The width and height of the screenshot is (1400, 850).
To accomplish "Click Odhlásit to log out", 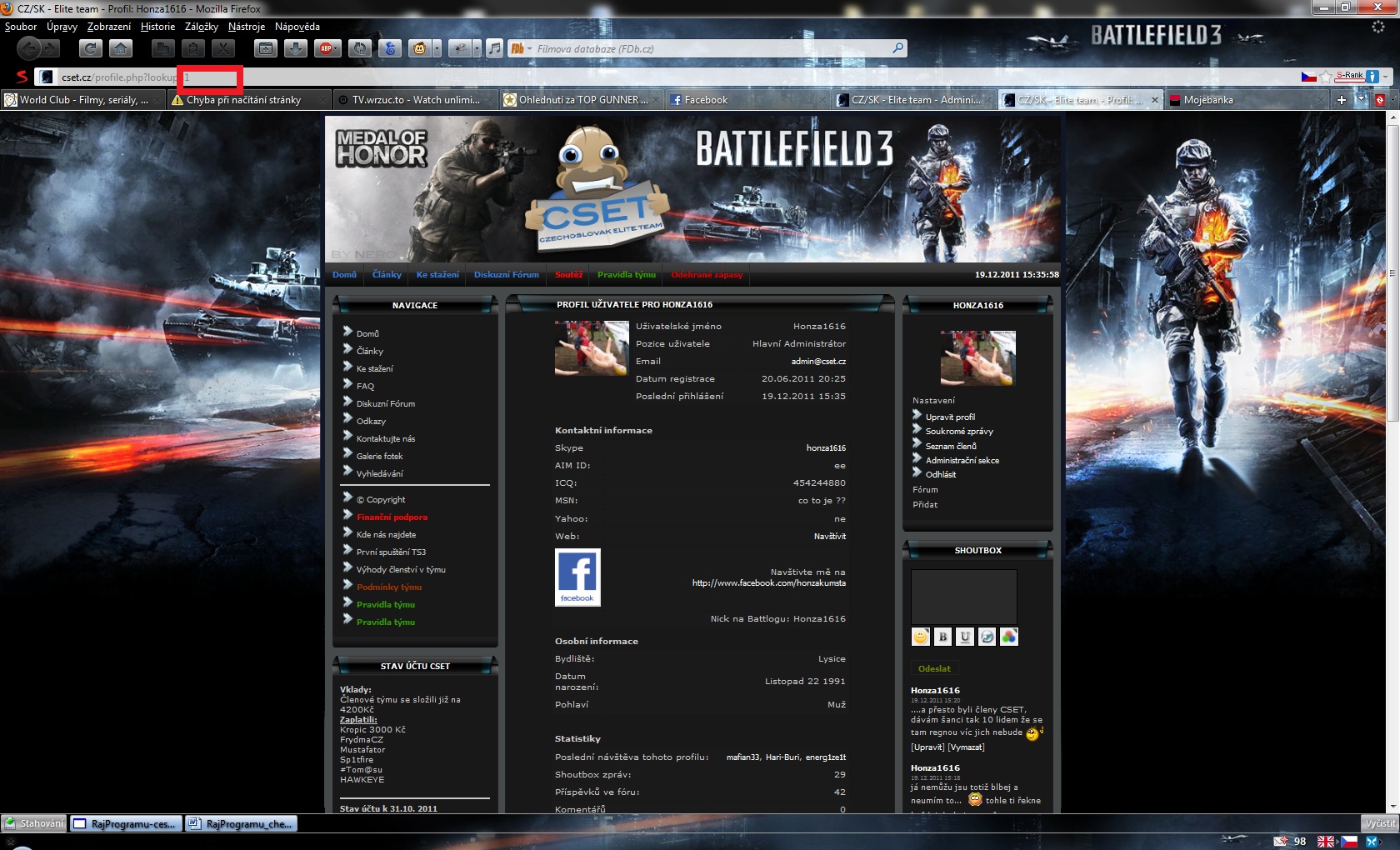I will pos(941,475).
